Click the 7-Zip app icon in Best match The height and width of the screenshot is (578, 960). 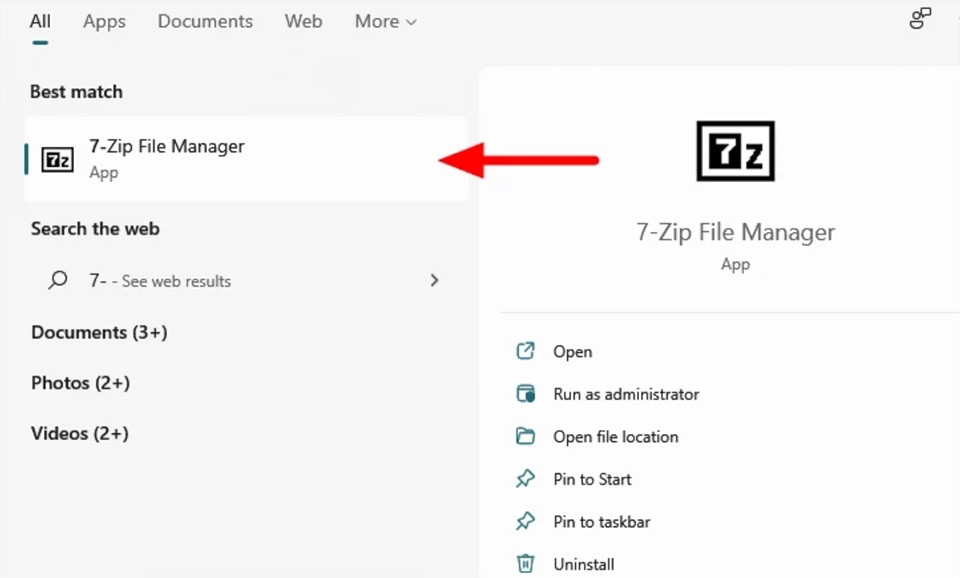pyautogui.click(x=56, y=158)
